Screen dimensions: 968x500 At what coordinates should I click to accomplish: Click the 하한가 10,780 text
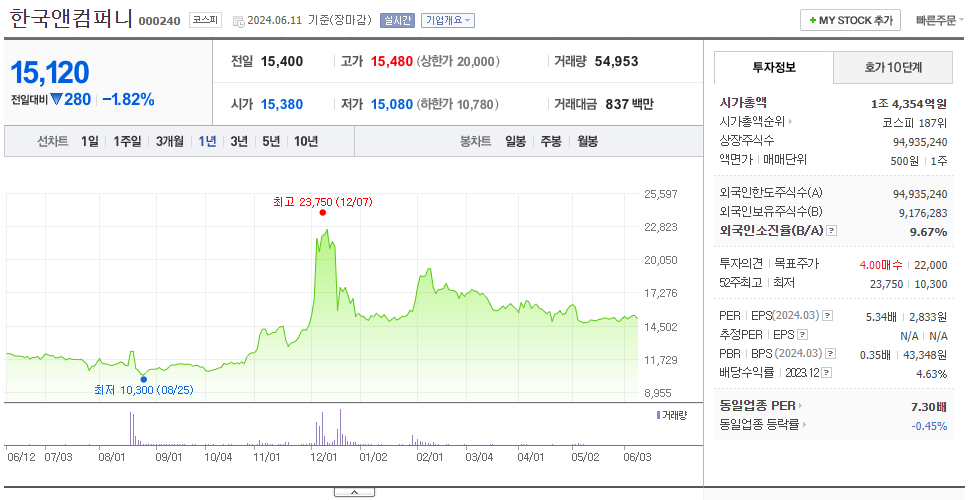point(458,104)
